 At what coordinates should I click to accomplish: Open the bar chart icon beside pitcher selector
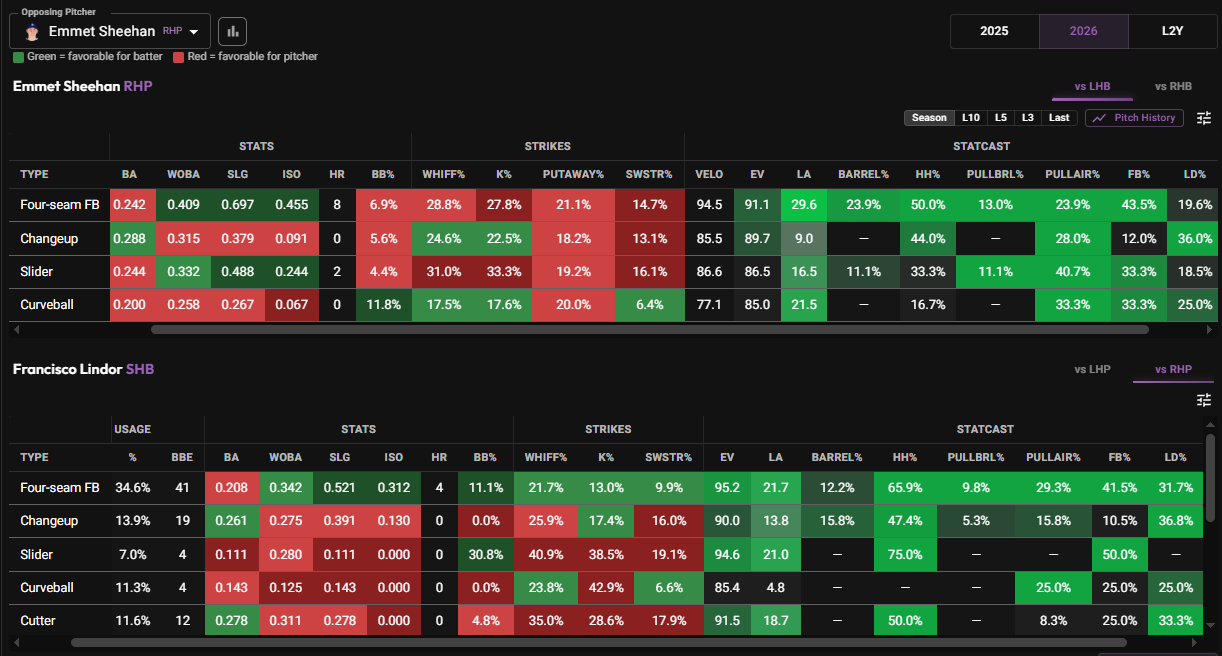[x=232, y=31]
